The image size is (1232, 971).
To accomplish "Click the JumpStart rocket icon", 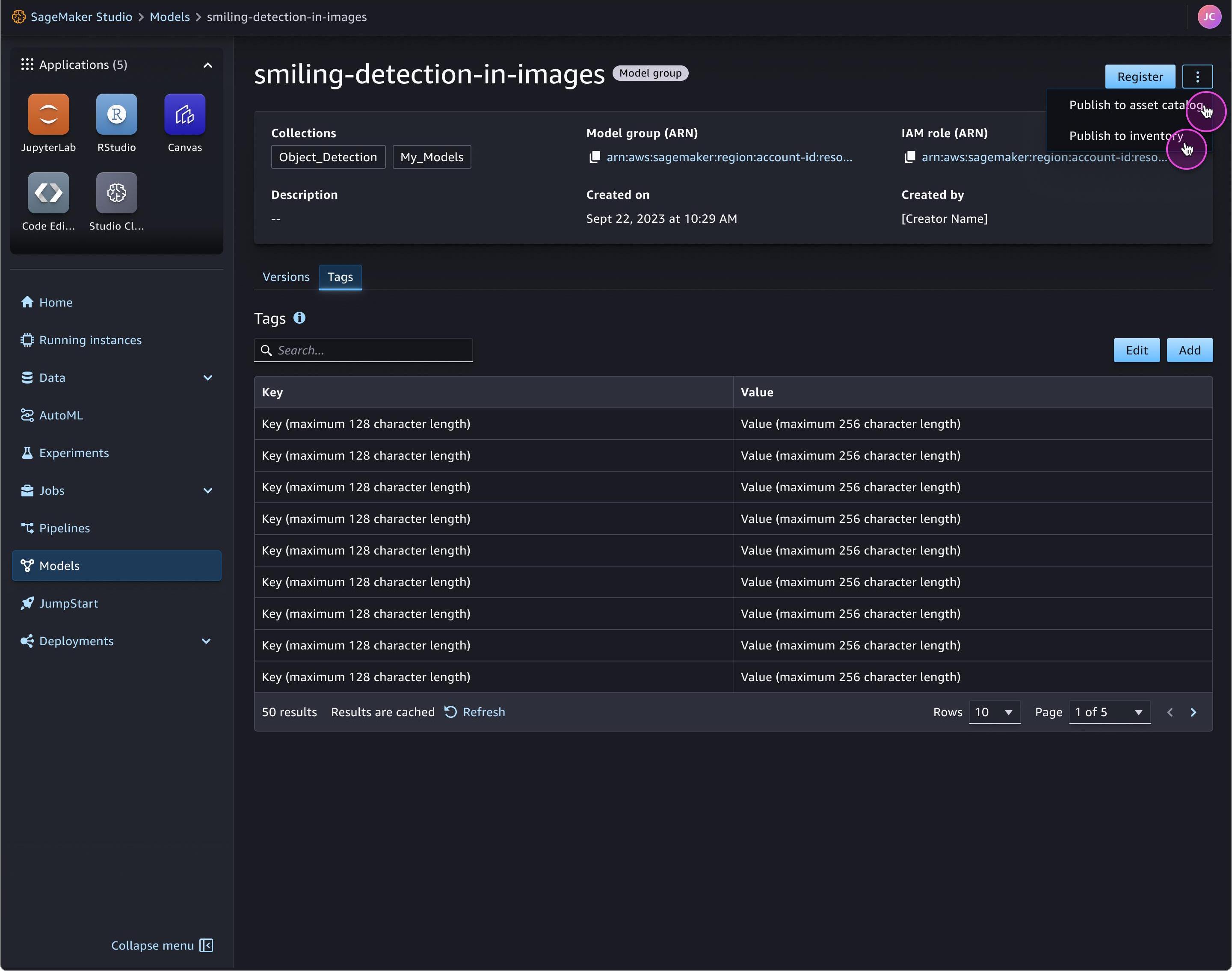I will [27, 603].
